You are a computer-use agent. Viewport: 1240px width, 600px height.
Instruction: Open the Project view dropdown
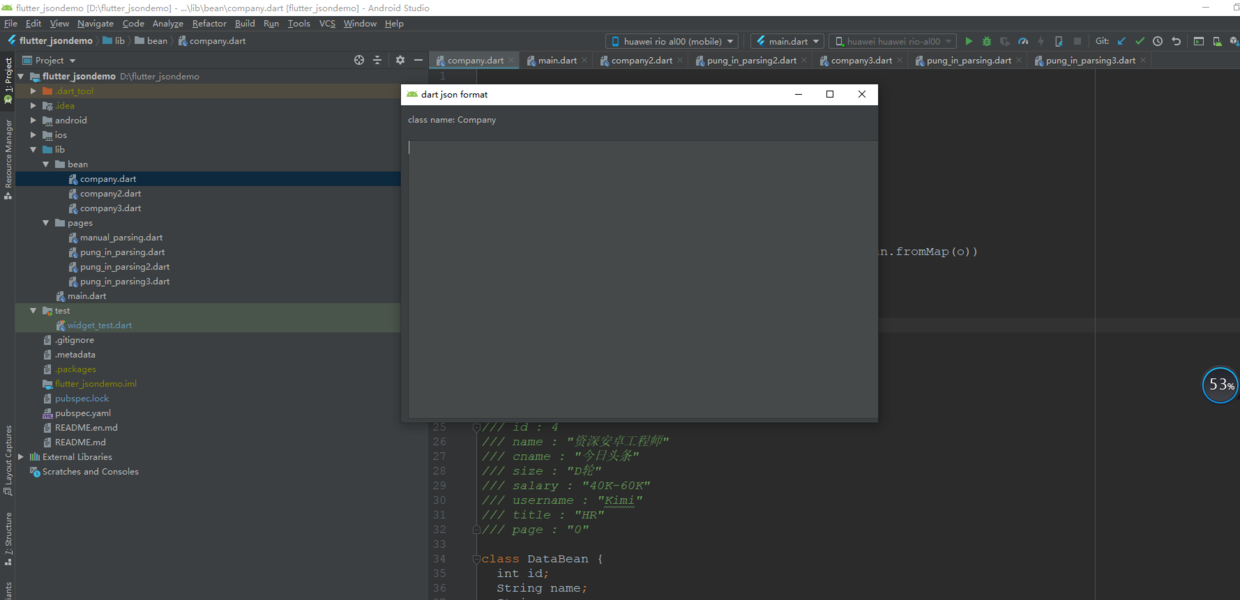[x=49, y=60]
